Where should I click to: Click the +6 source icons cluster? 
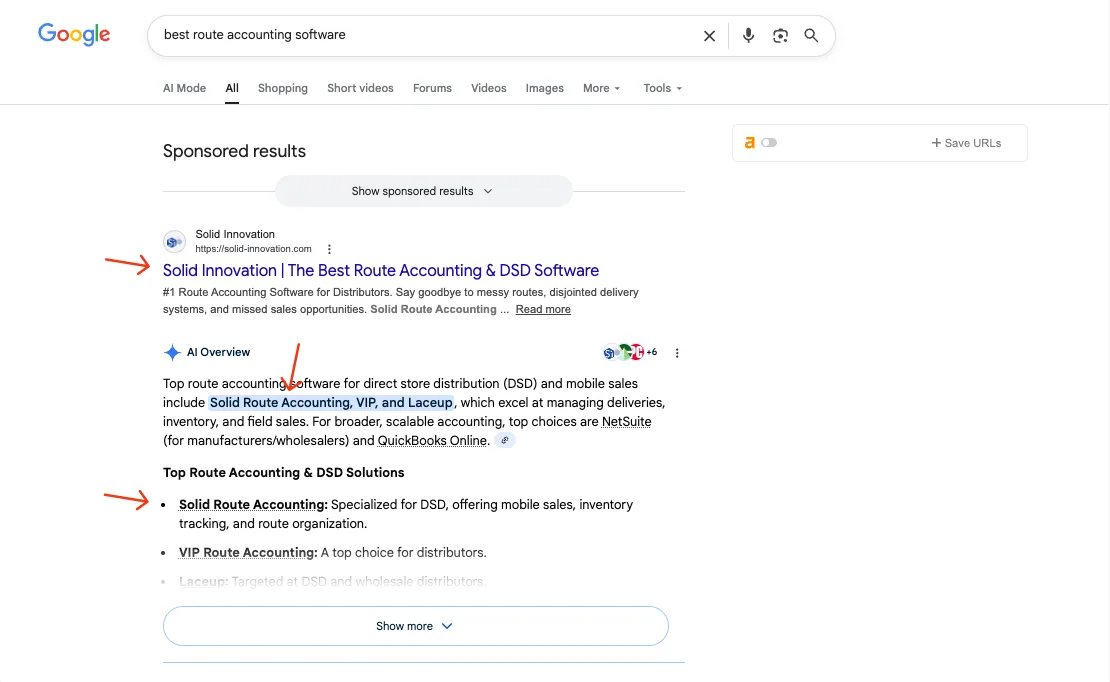tap(629, 352)
